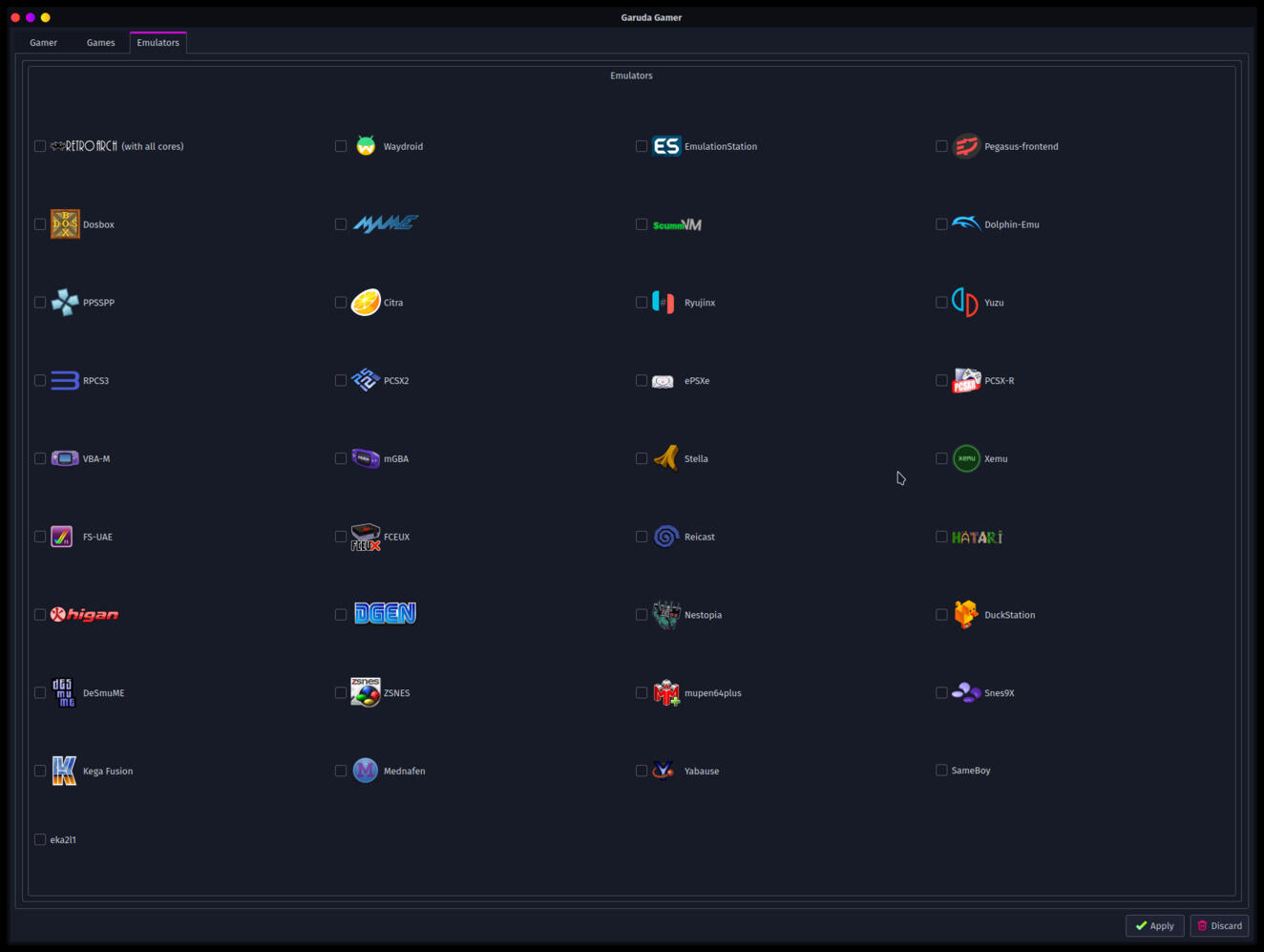Click the Apply button
The width and height of the screenshot is (1264, 952).
(x=1155, y=925)
